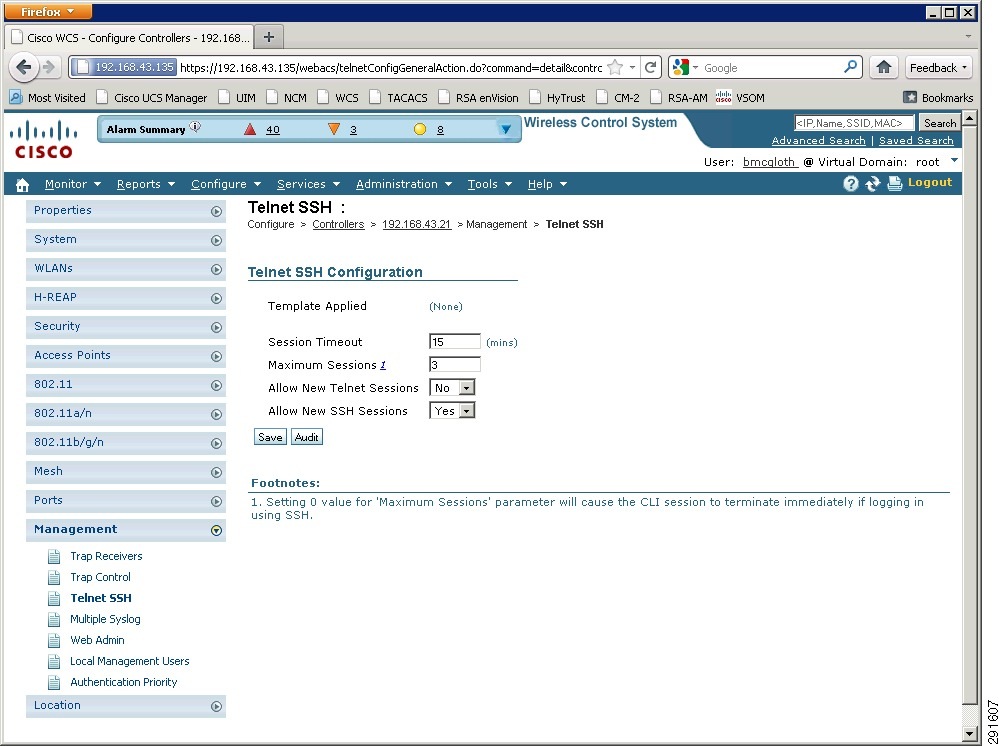Open the Trap Control page icon

point(55,577)
